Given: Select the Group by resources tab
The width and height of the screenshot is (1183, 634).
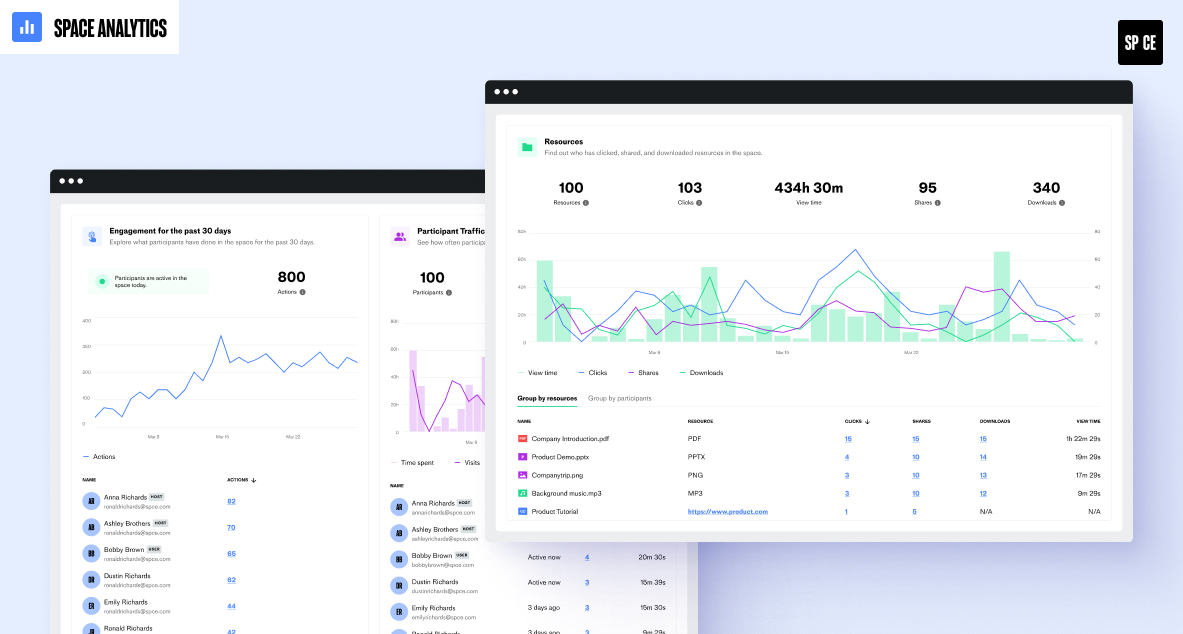Looking at the screenshot, I should pos(547,398).
